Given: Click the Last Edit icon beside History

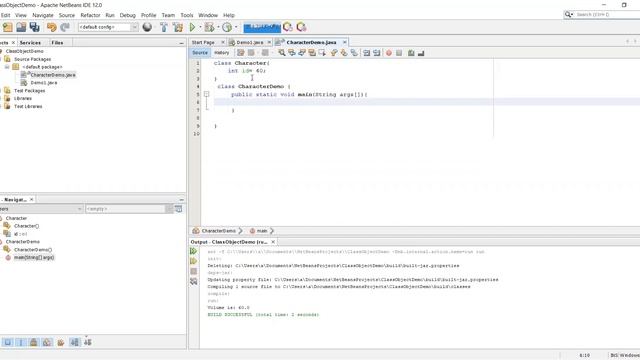Looking at the screenshot, I should [x=241, y=53].
